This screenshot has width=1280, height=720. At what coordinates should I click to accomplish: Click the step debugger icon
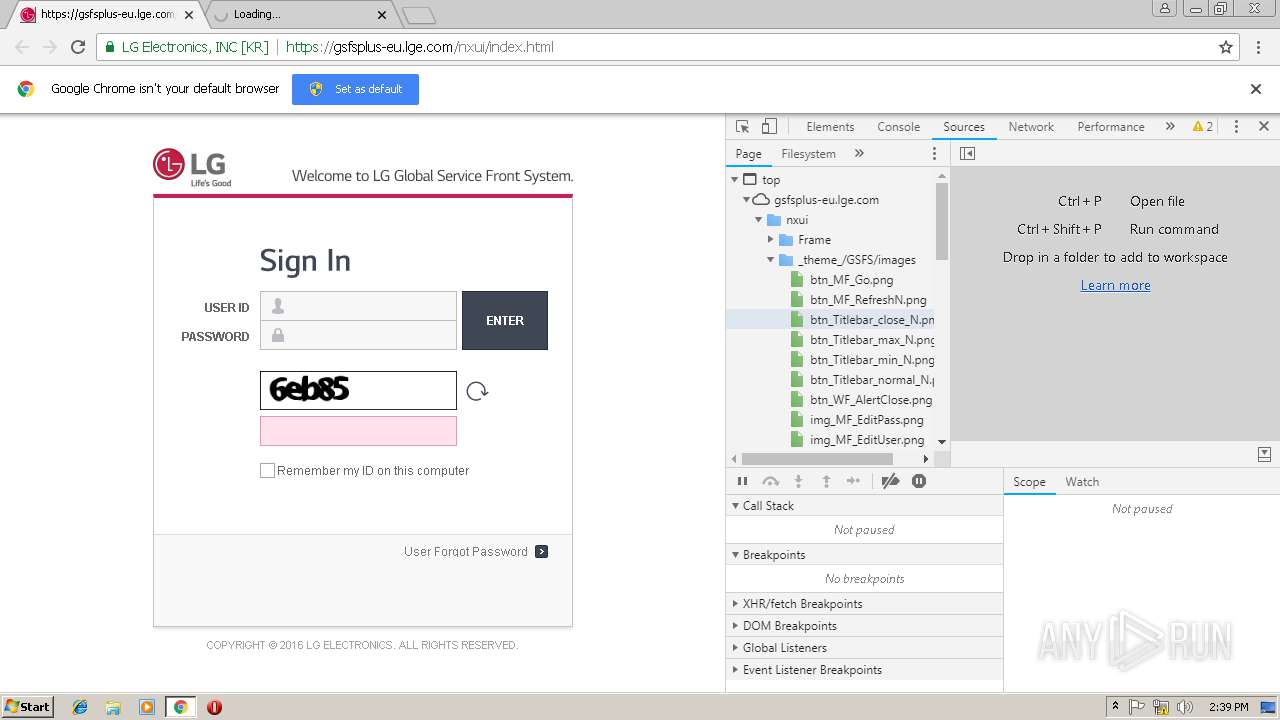[853, 481]
